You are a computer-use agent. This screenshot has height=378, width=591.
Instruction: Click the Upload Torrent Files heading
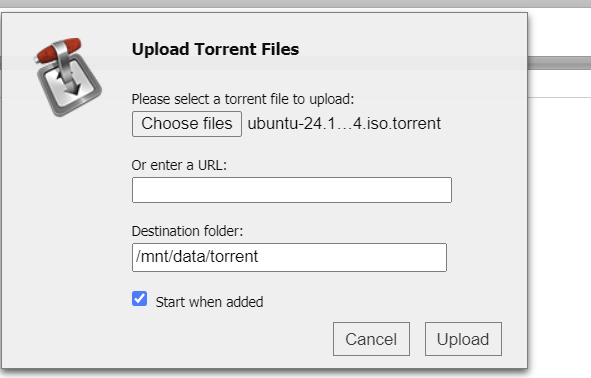pyautogui.click(x=215, y=49)
